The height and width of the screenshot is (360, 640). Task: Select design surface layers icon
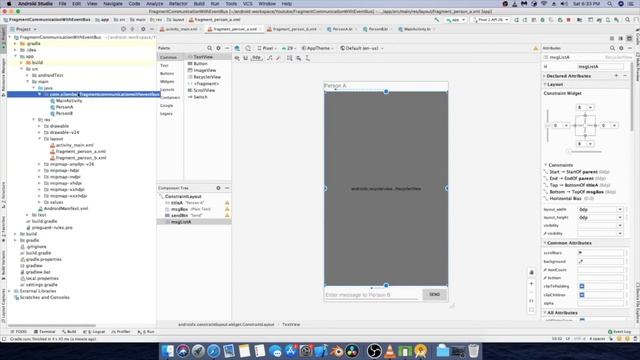point(237,48)
